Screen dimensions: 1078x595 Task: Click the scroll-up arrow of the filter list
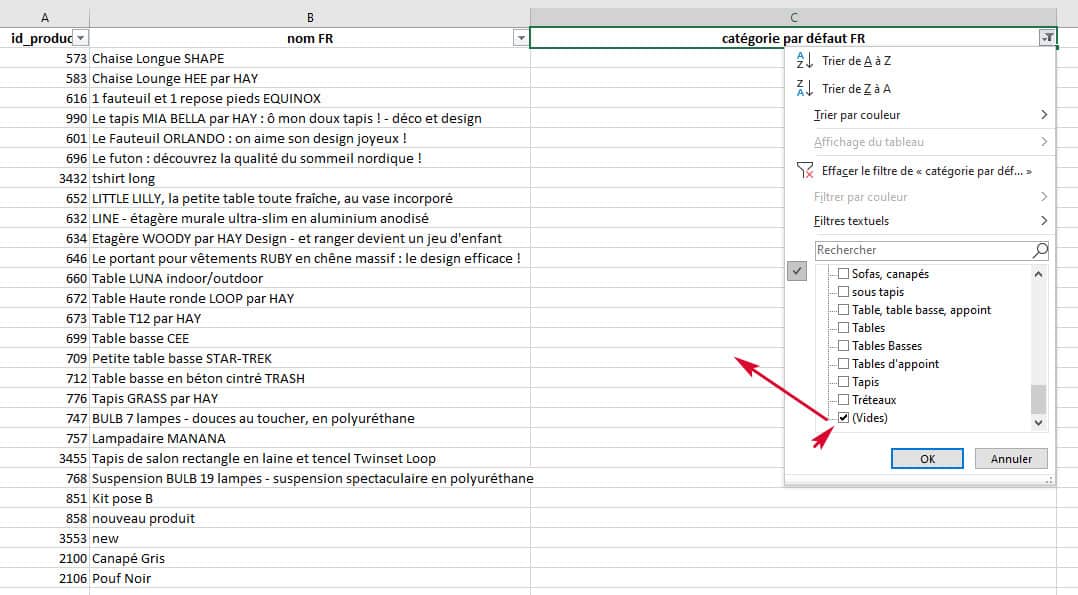pyautogui.click(x=1038, y=274)
